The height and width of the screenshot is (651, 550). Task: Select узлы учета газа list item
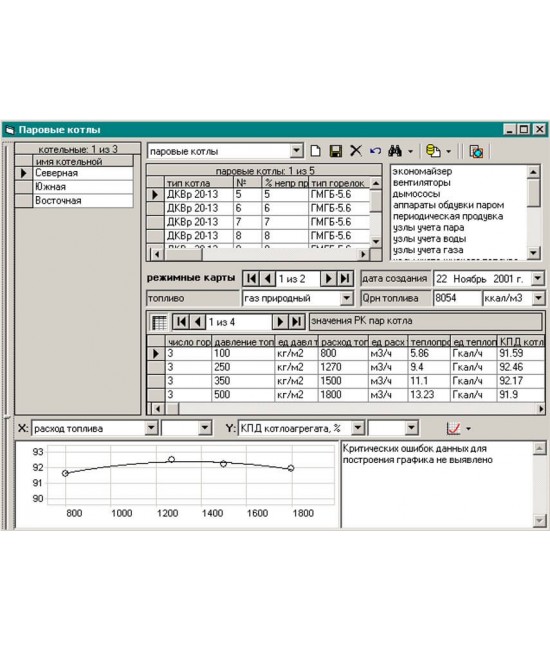428,250
